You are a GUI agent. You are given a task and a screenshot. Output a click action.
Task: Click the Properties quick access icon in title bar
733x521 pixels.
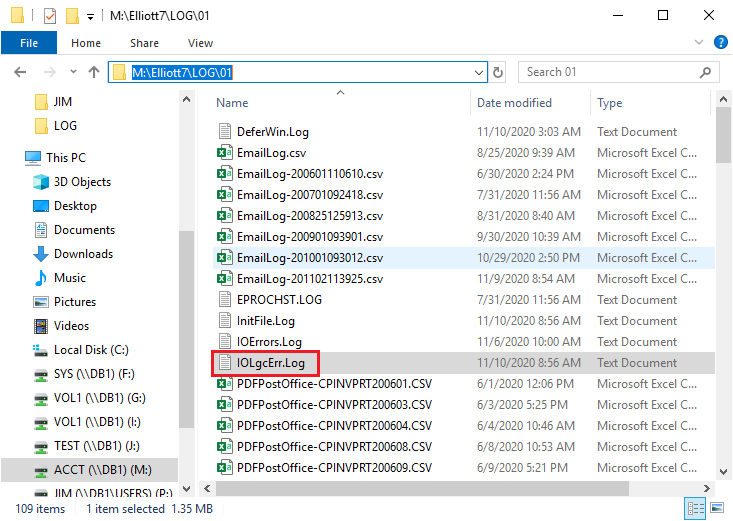[50, 16]
